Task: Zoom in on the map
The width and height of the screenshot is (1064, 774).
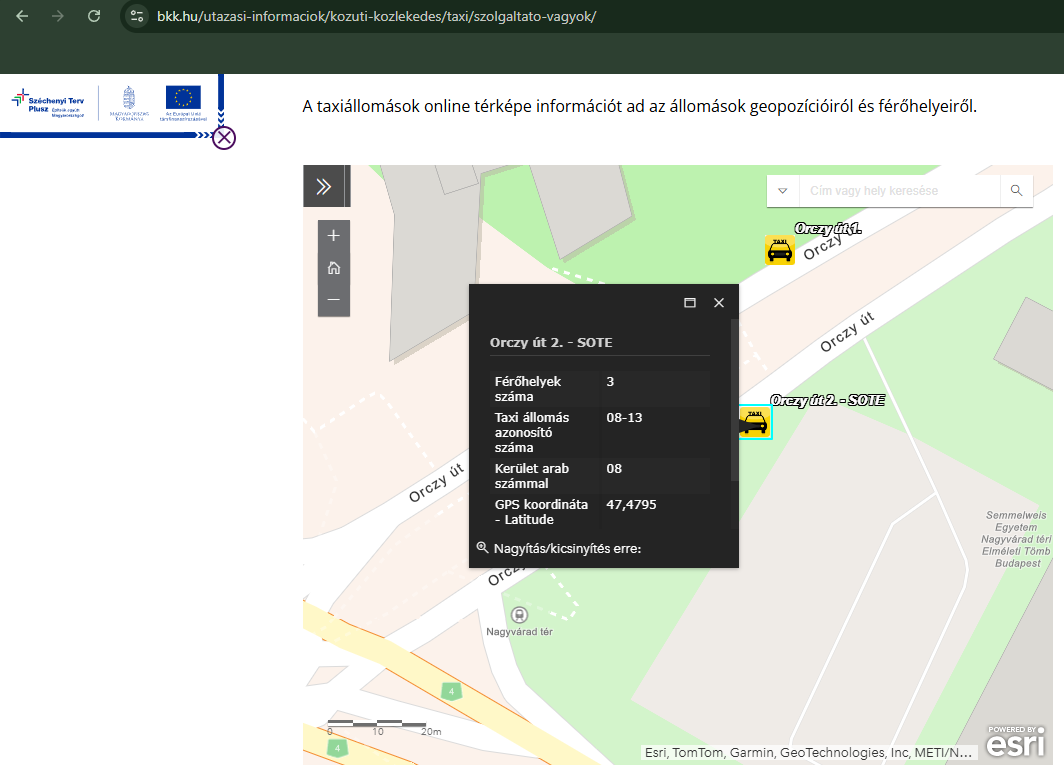Action: (334, 236)
